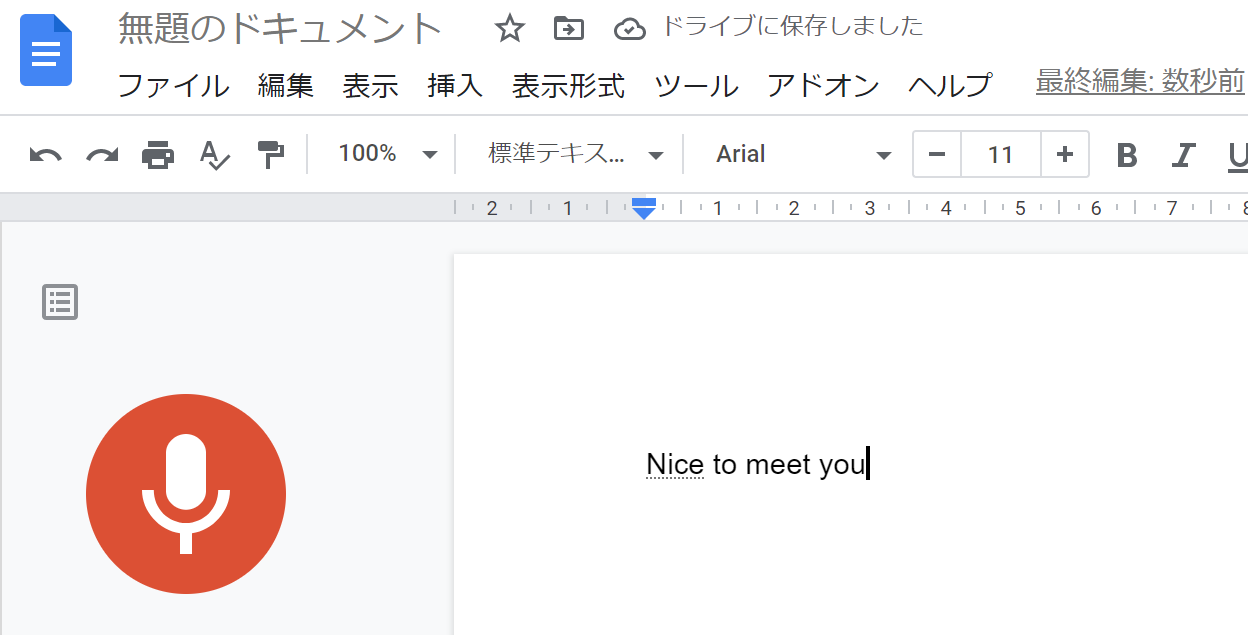Open the Arial font dropdown
Image resolution: width=1248 pixels, height=635 pixels.
[803, 154]
